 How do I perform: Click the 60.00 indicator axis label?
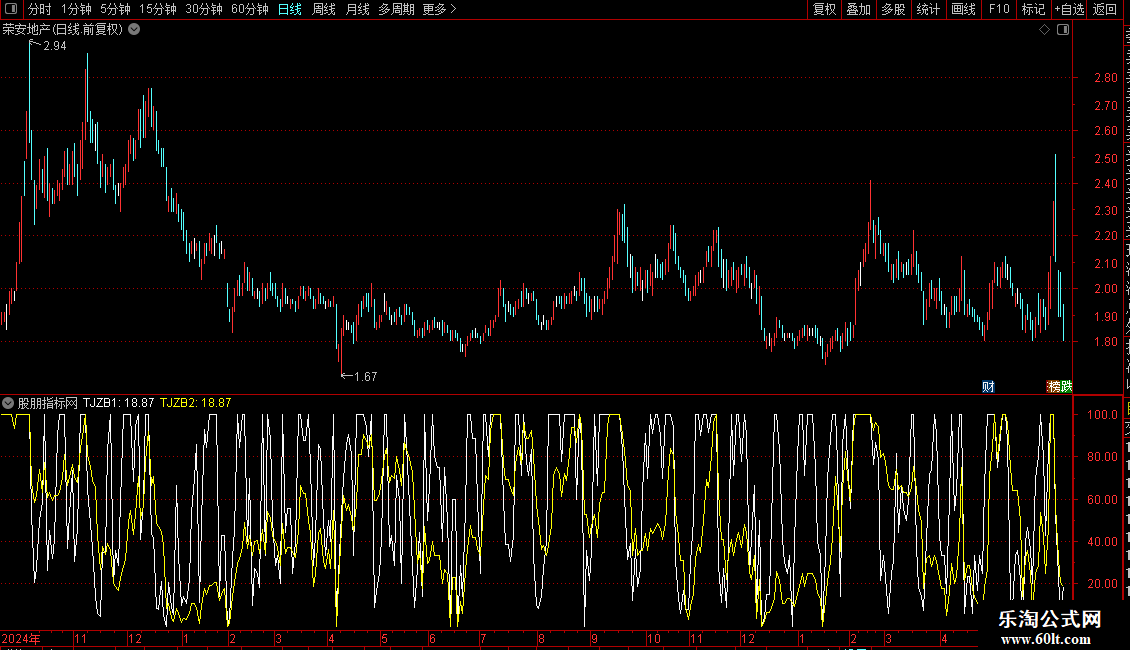click(1103, 499)
